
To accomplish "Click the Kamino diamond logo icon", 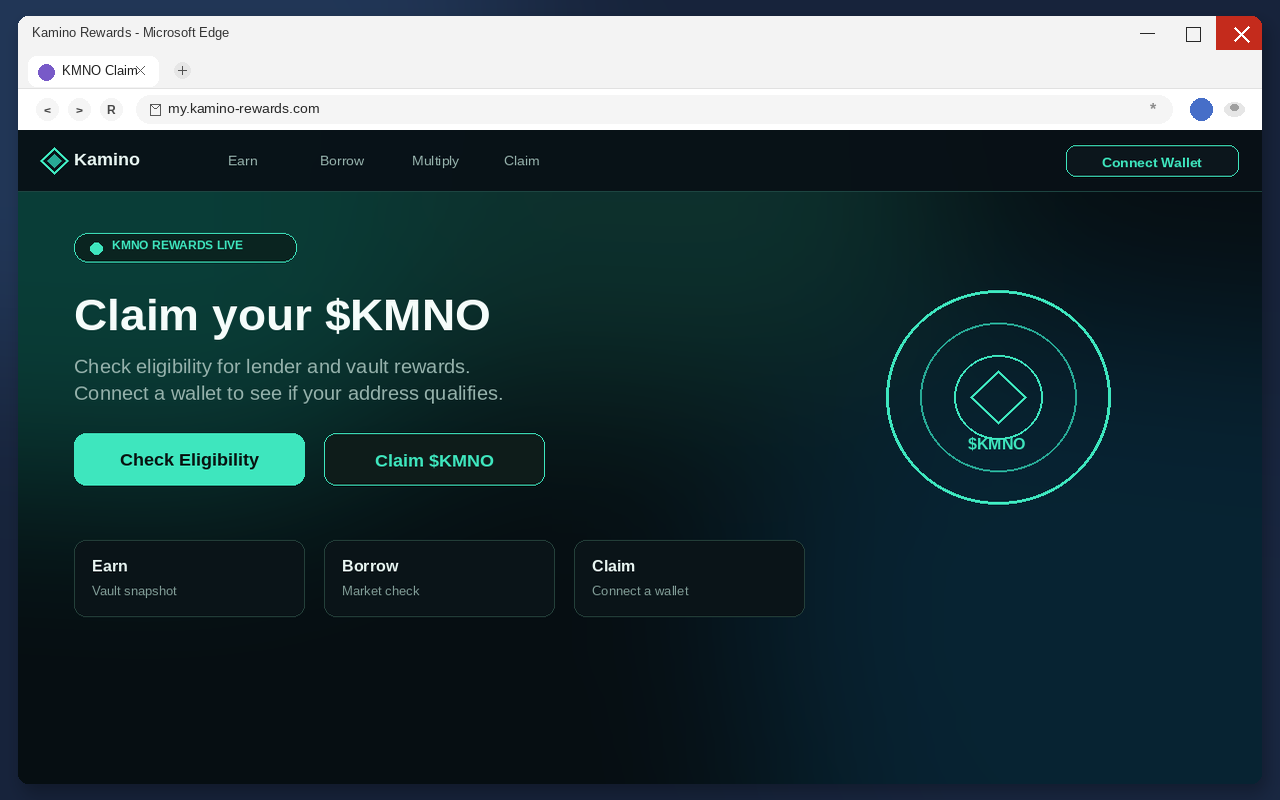I will pyautogui.click(x=54, y=161).
